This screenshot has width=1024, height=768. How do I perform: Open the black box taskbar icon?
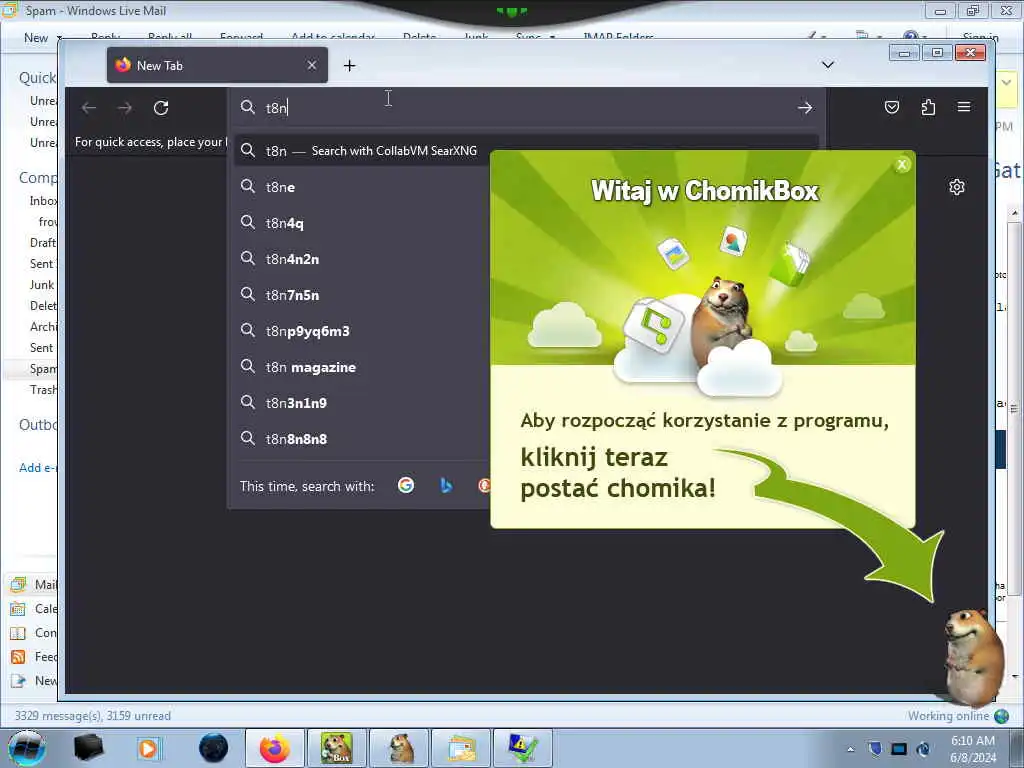click(88, 748)
